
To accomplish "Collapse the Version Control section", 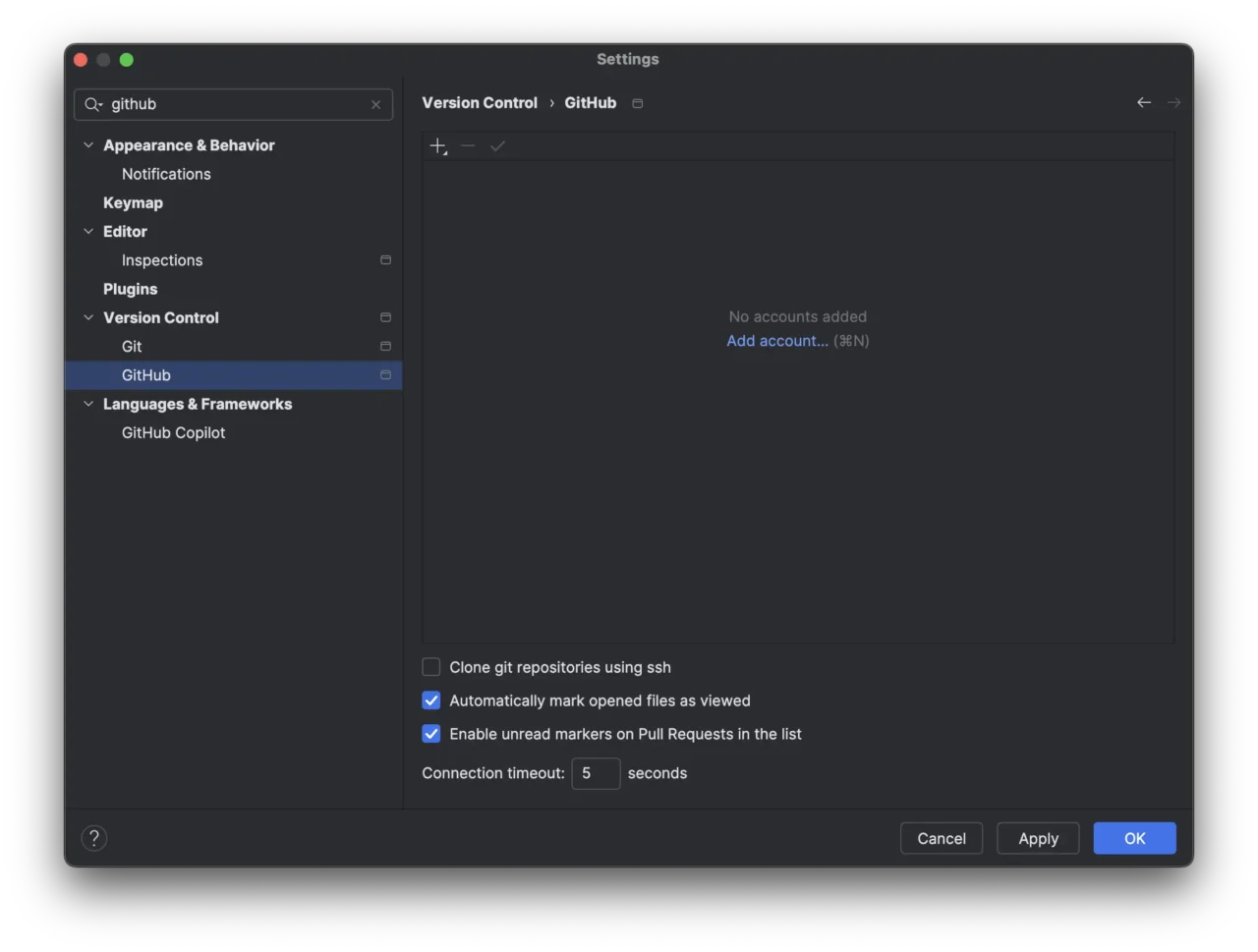I will click(88, 317).
